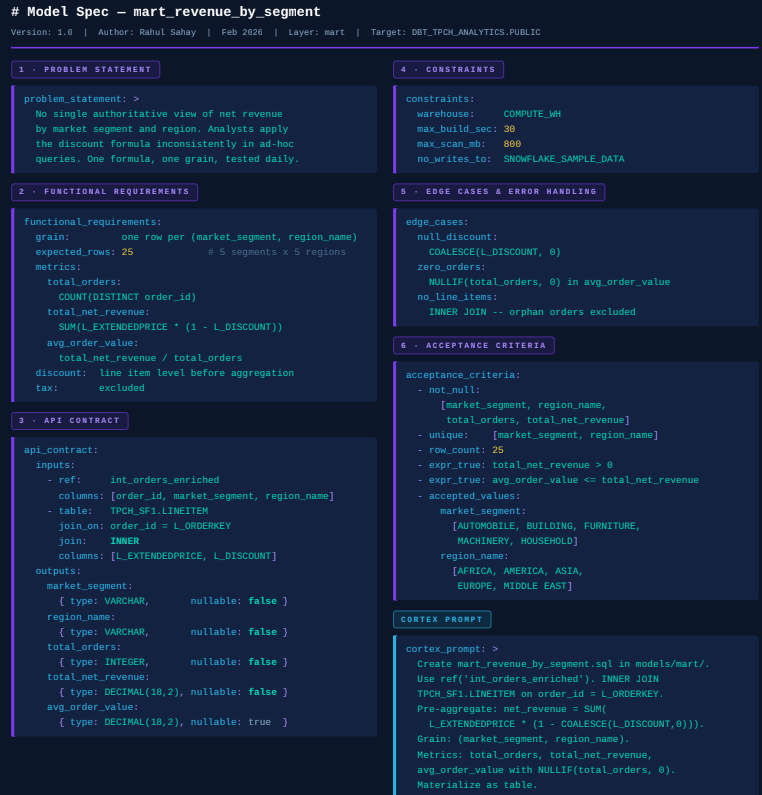The image size is (762, 795).
Task: Click 'COALESCE(L_DISCOUNT, 0)' under null_discount
Action: 495,252
